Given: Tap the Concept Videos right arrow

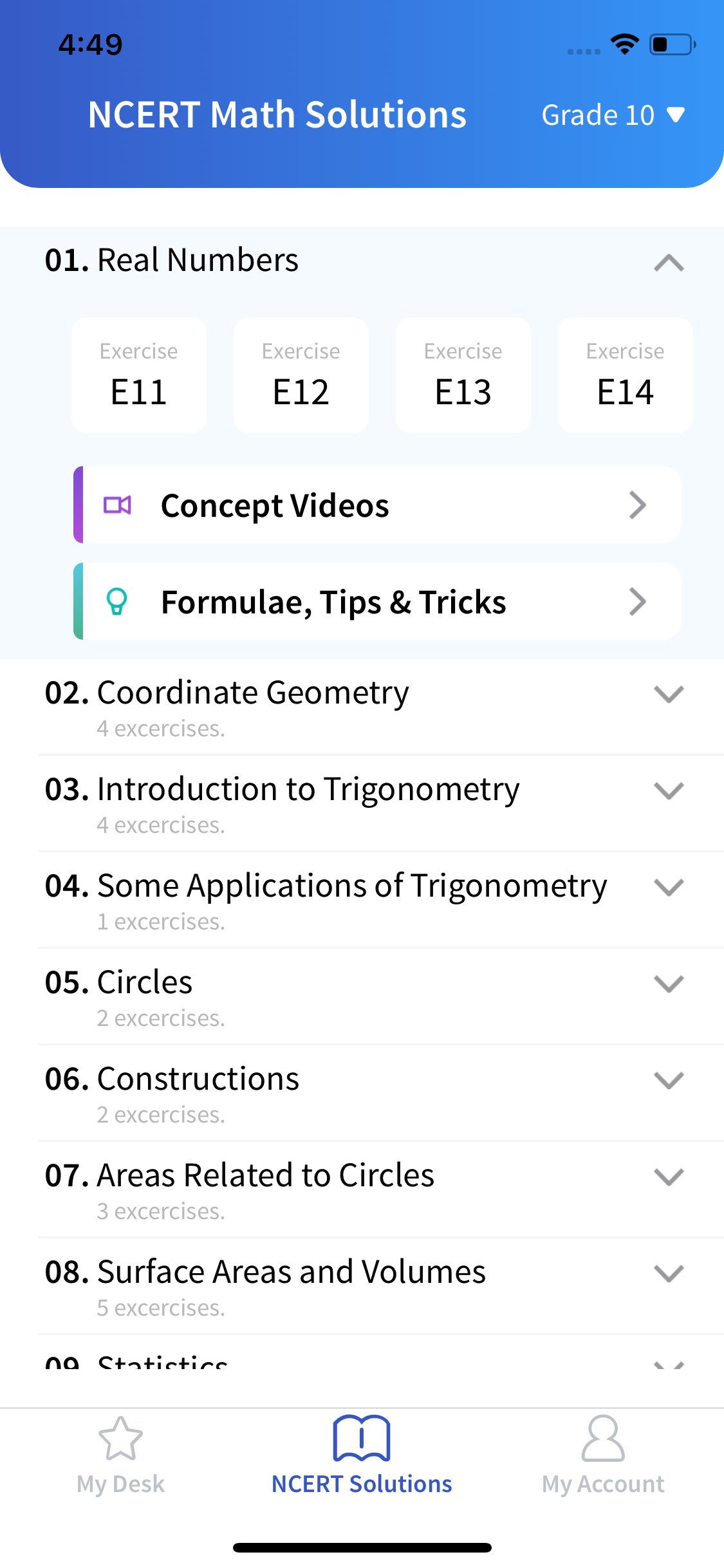Looking at the screenshot, I should pos(637,505).
